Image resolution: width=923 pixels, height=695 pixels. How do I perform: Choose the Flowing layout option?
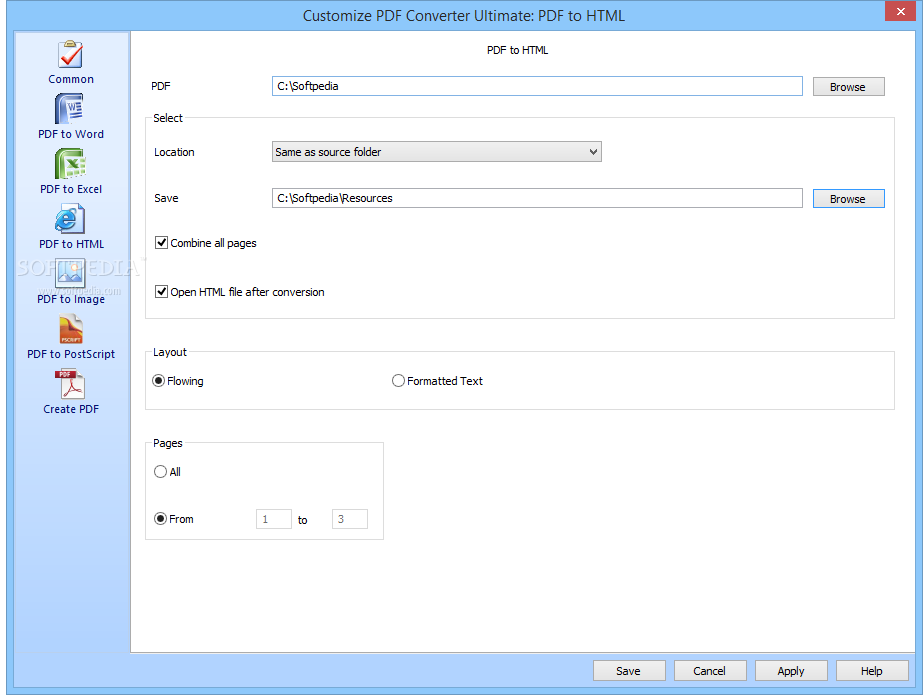tap(158, 381)
